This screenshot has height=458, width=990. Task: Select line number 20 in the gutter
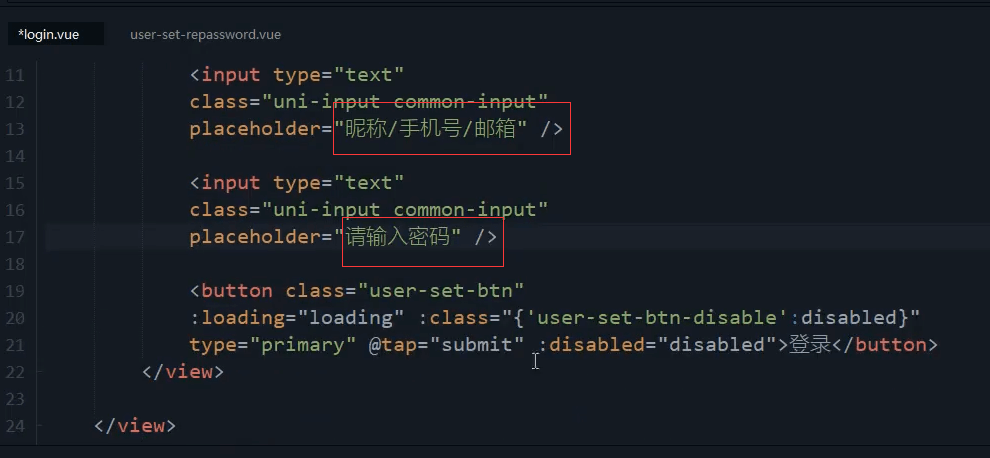pos(15,318)
